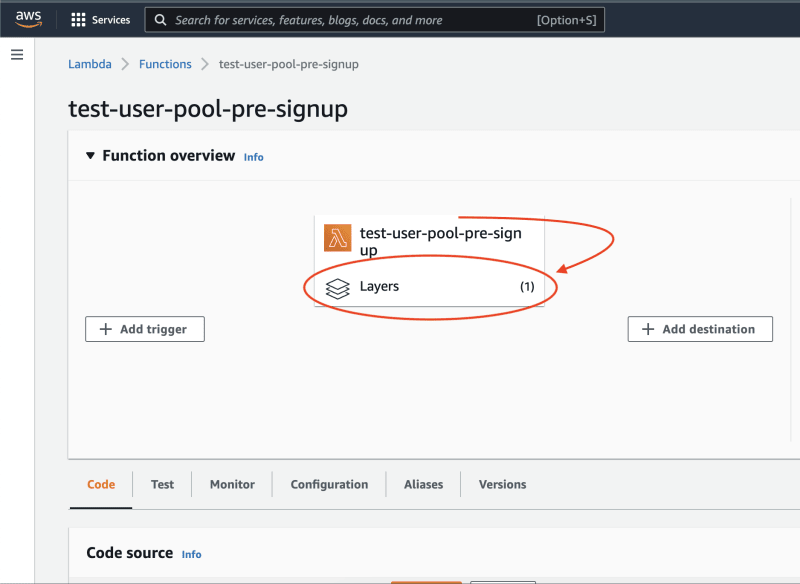Click the search magnifier icon

click(160, 20)
